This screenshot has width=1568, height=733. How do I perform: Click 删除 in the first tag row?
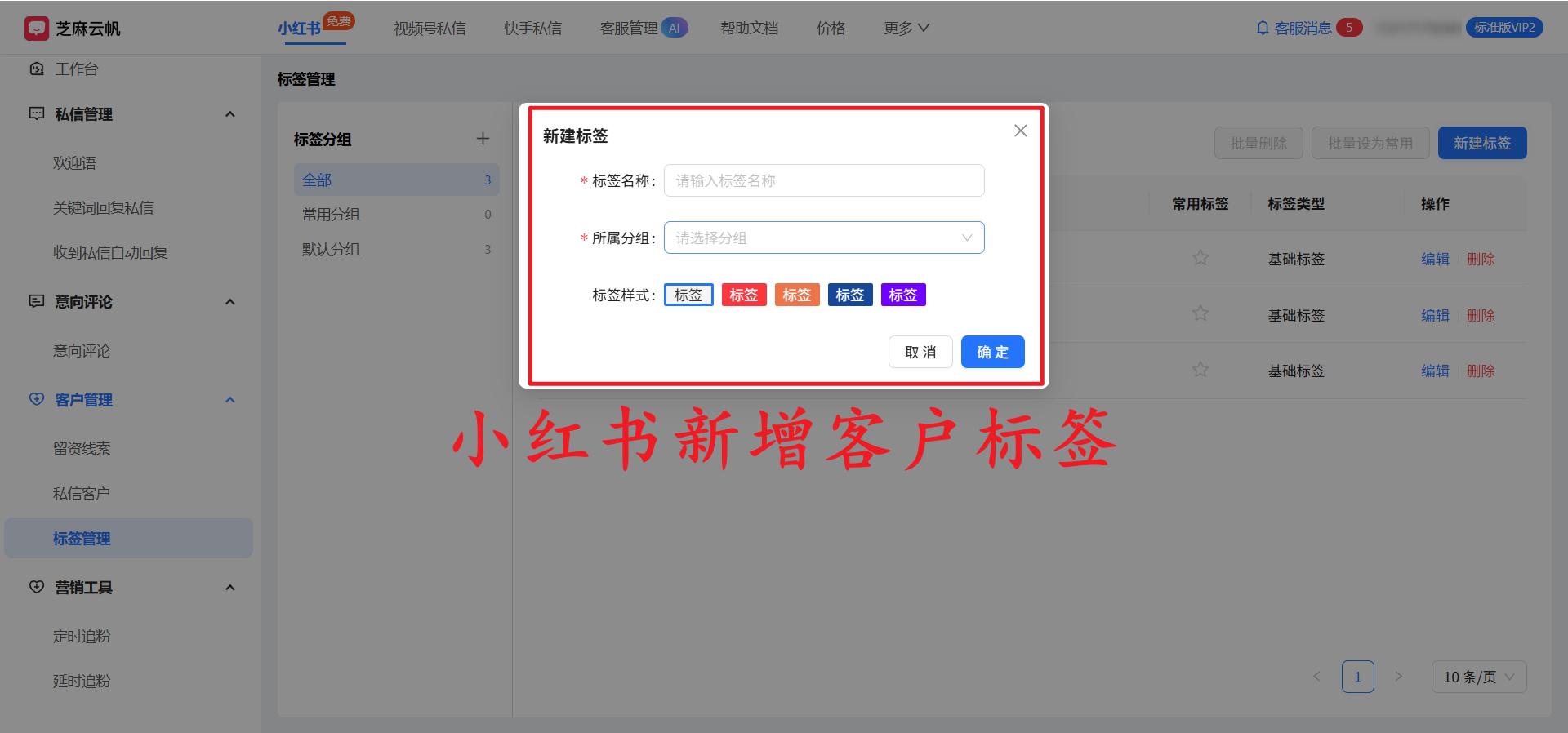(x=1481, y=259)
